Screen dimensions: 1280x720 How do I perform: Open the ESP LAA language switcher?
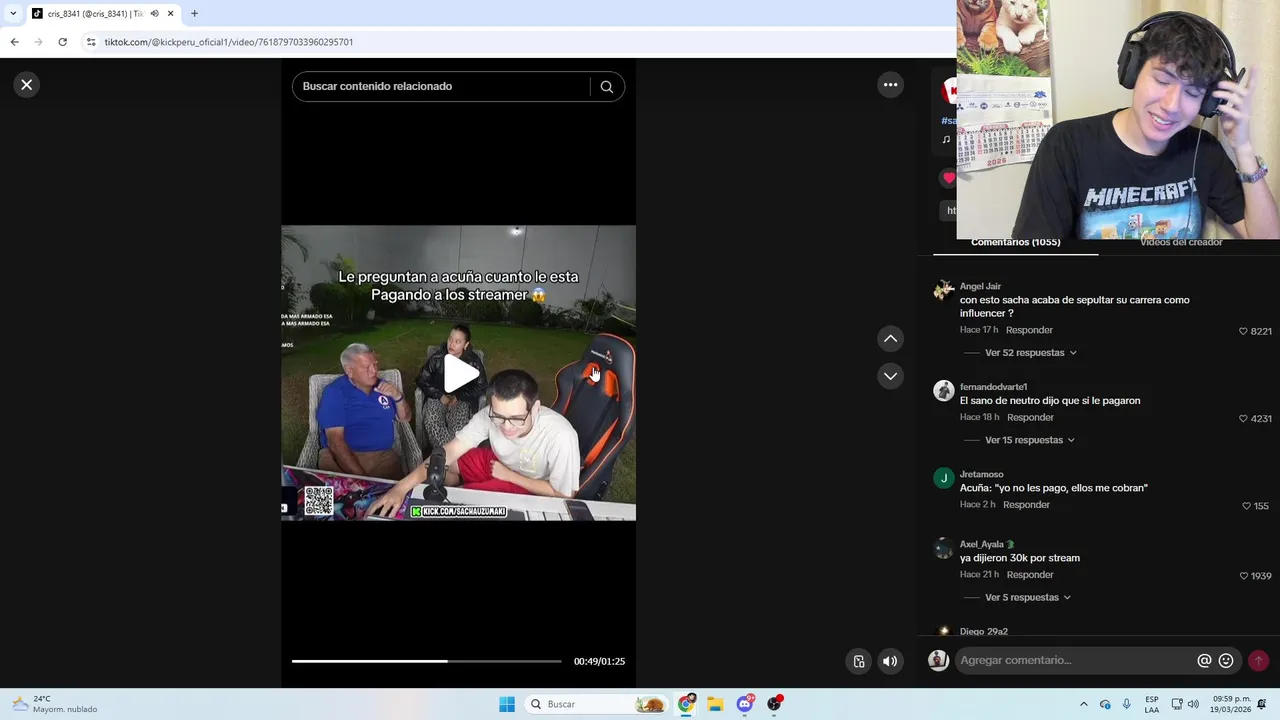(1152, 704)
